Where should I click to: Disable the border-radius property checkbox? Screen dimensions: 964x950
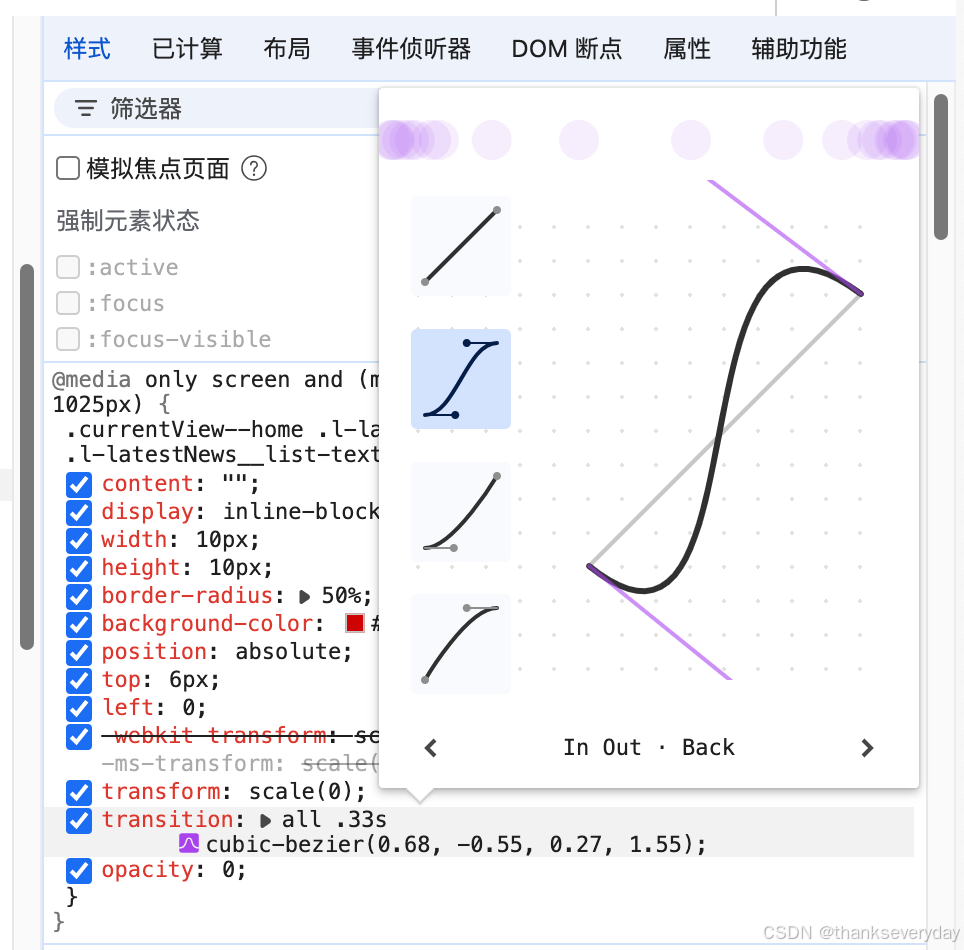coord(79,596)
